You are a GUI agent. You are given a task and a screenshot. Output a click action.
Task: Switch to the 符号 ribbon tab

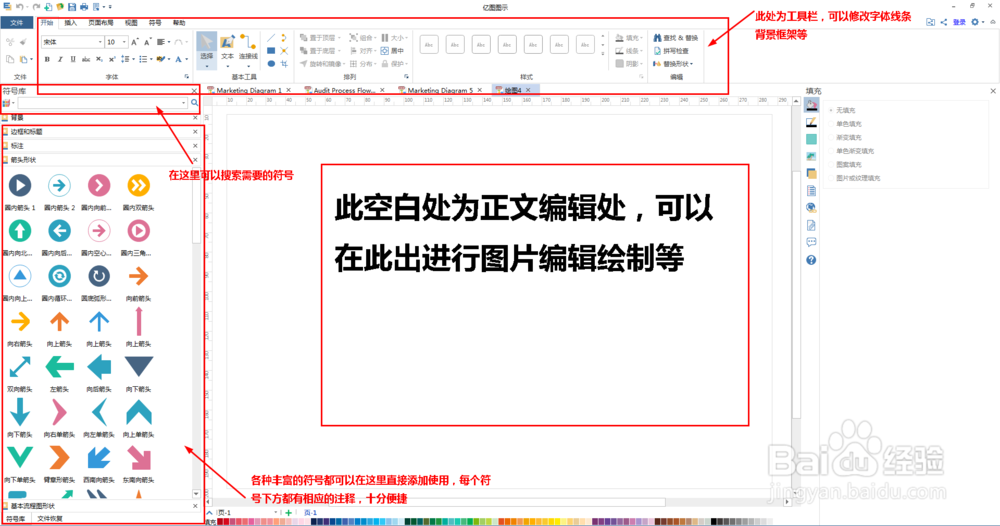[155, 22]
